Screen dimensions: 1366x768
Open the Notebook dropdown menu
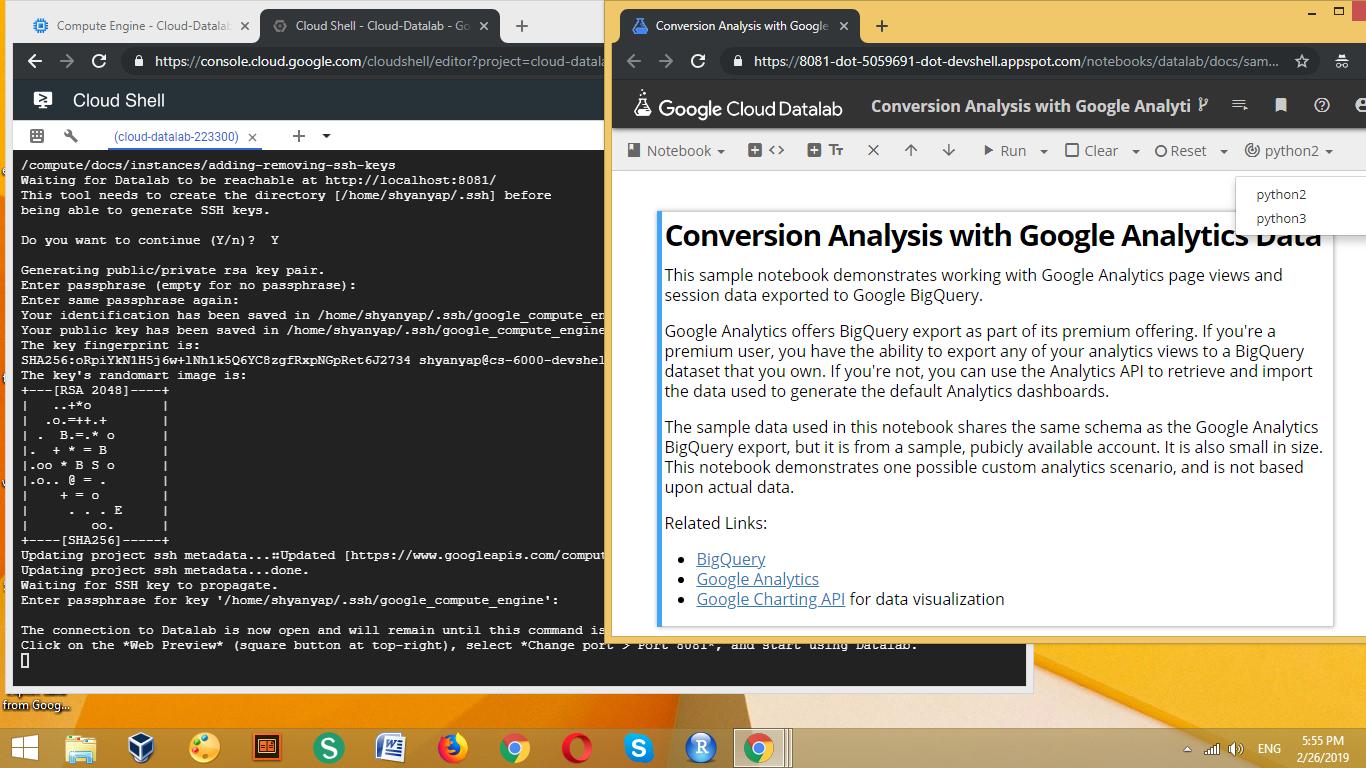coord(676,151)
